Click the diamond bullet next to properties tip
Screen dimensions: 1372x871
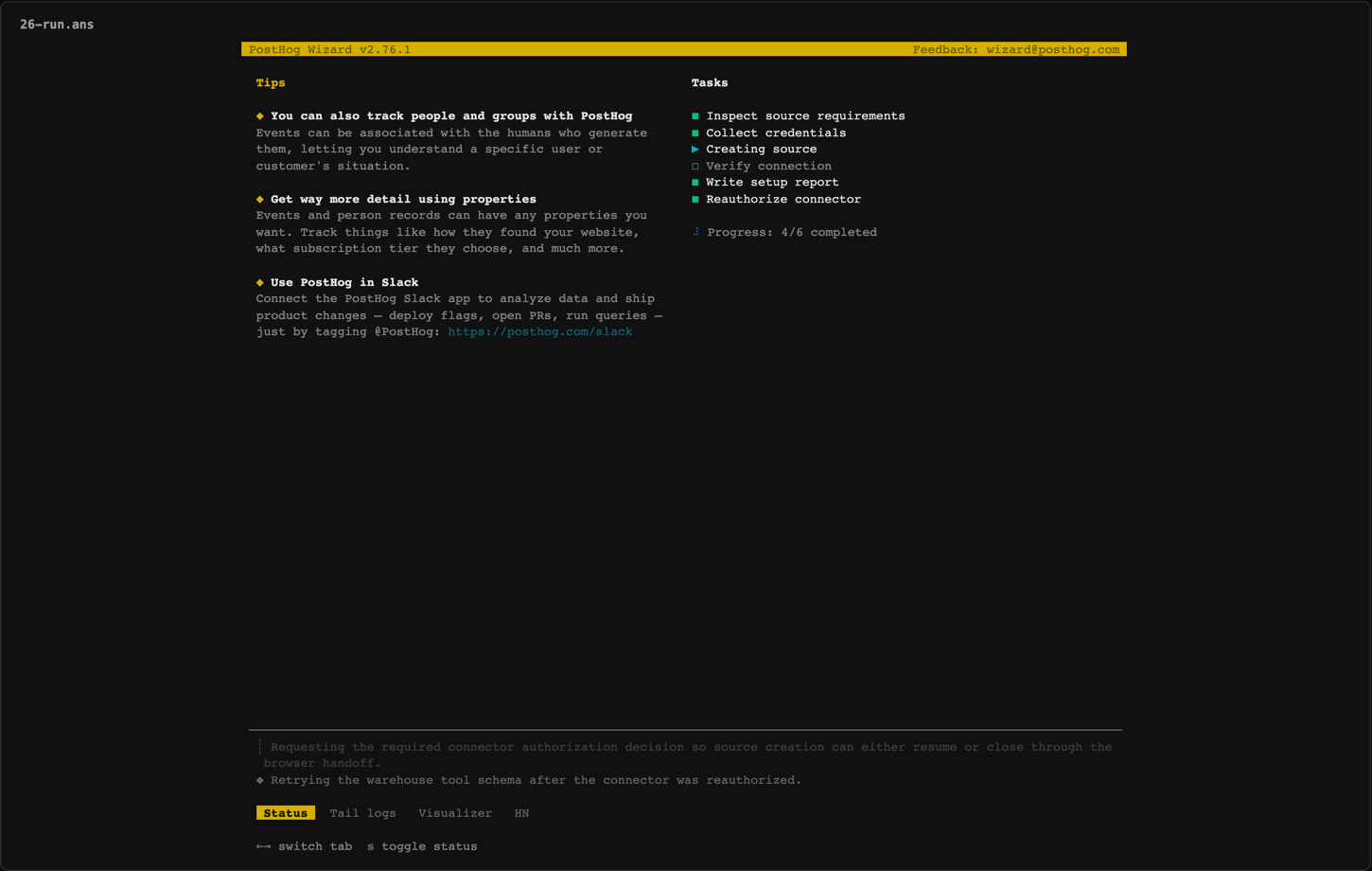260,200
